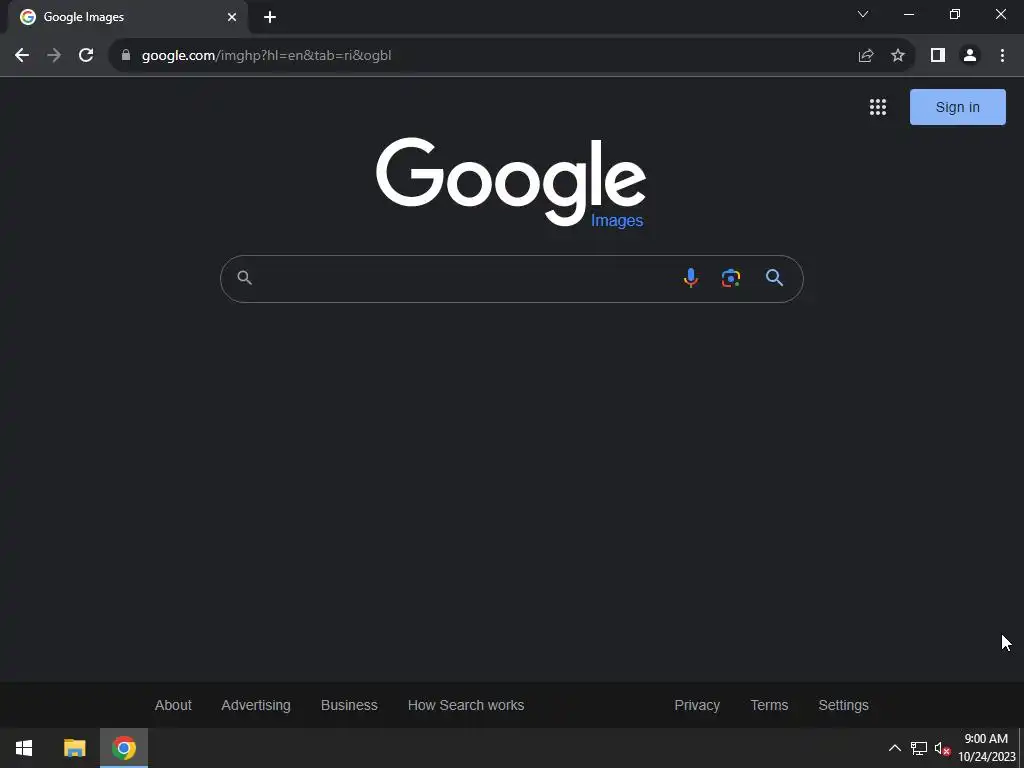Open the Search by image camera icon
1024x768 pixels.
[731, 278]
